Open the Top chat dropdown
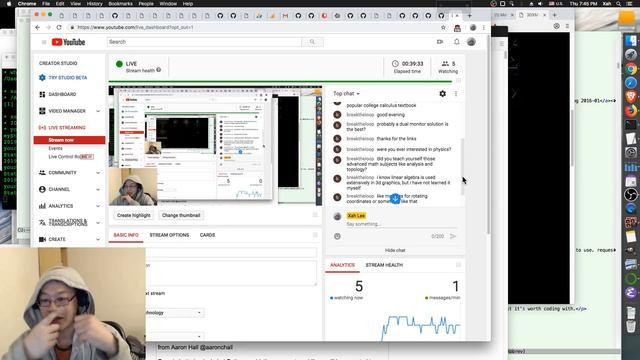This screenshot has width=640, height=360. tap(346, 93)
